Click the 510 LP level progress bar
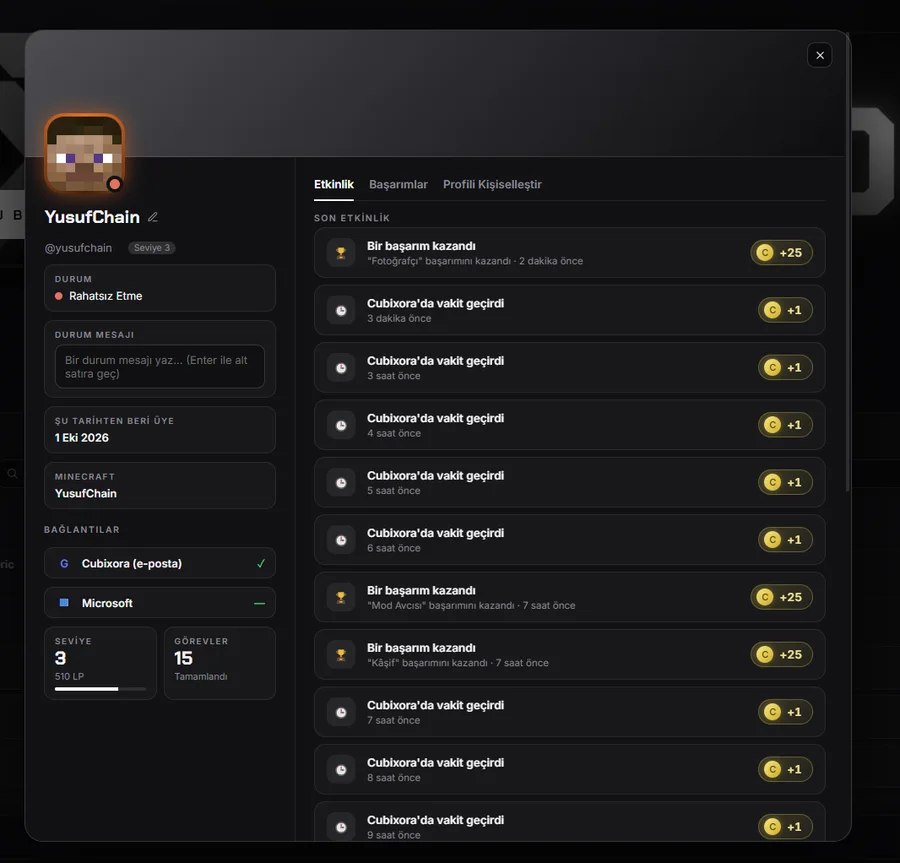This screenshot has height=863, width=900. pos(100,689)
